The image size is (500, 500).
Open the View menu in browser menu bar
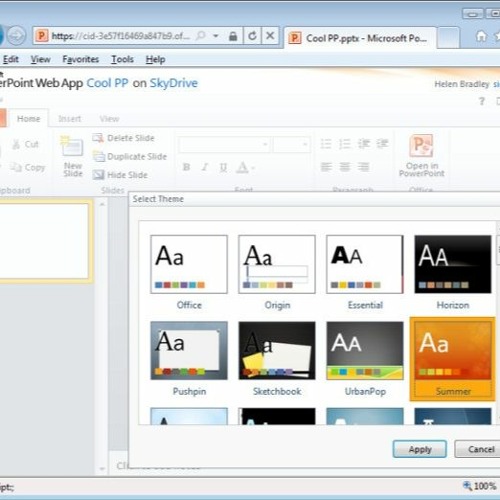pyautogui.click(x=40, y=59)
